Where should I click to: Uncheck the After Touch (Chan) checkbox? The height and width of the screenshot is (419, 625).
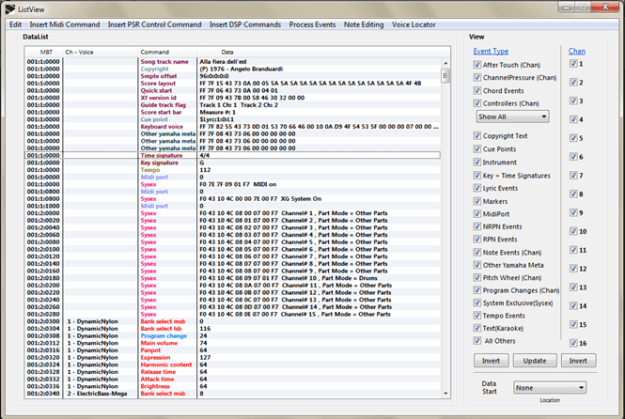476,64
